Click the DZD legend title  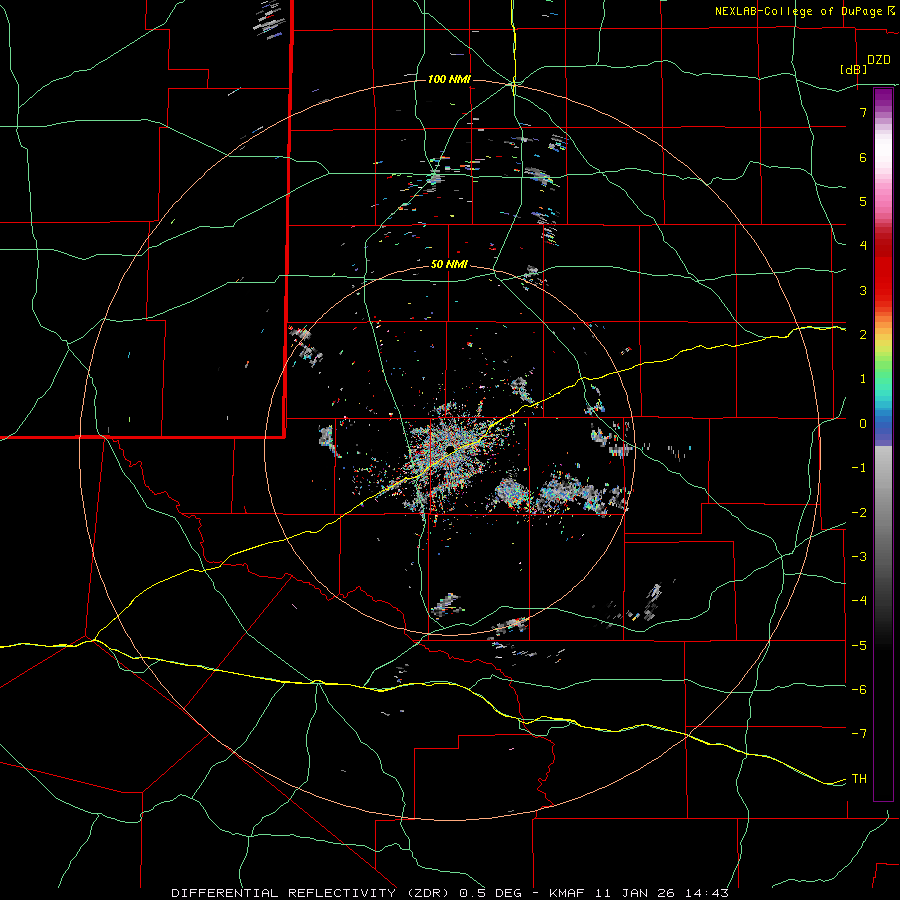(x=879, y=60)
